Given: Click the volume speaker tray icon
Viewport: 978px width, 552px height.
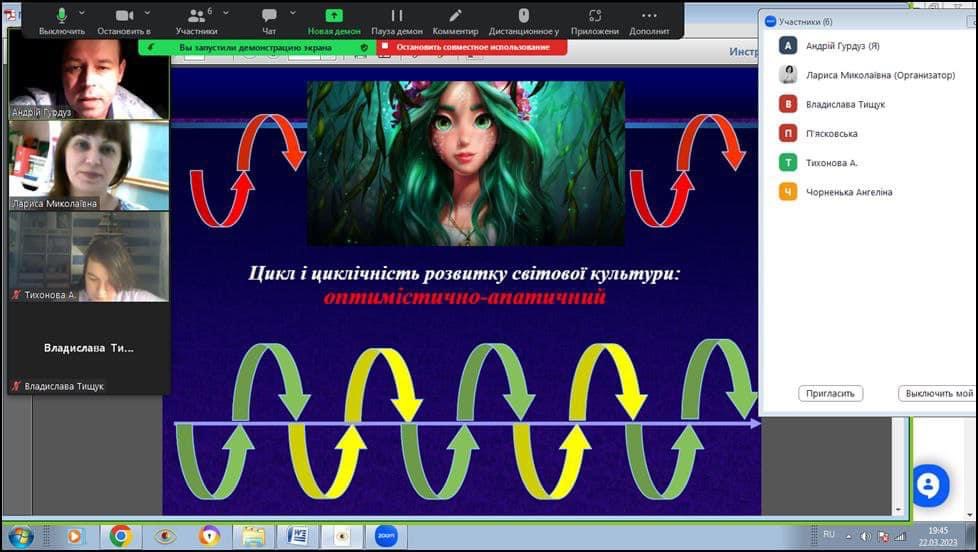Looking at the screenshot, I should click(866, 536).
